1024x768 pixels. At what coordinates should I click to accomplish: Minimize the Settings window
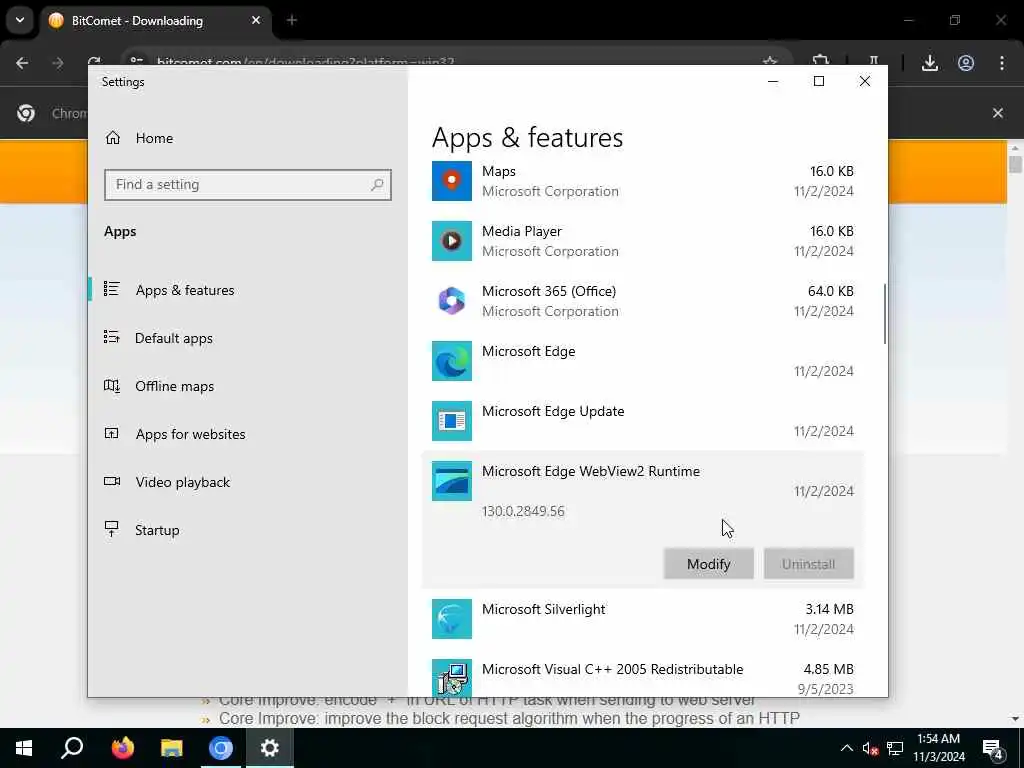pos(773,81)
